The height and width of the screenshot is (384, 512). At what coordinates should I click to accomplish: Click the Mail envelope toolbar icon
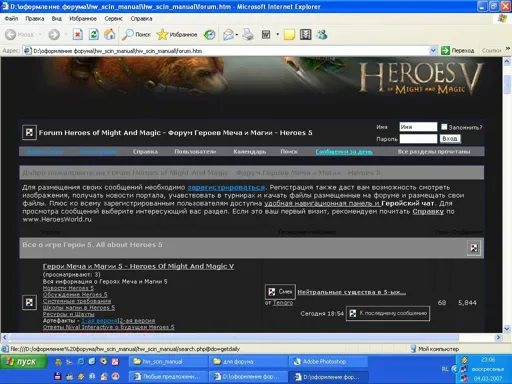point(228,34)
